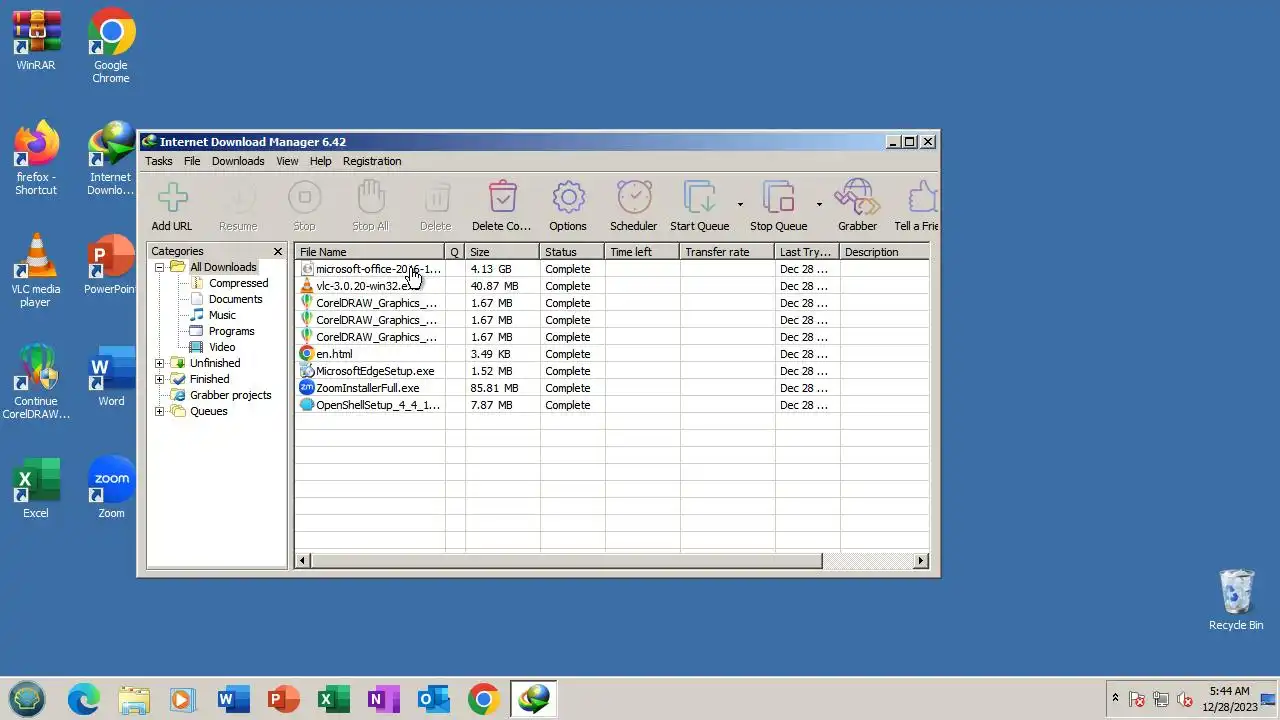Open the File menu
The width and height of the screenshot is (1280, 720).
pos(192,161)
